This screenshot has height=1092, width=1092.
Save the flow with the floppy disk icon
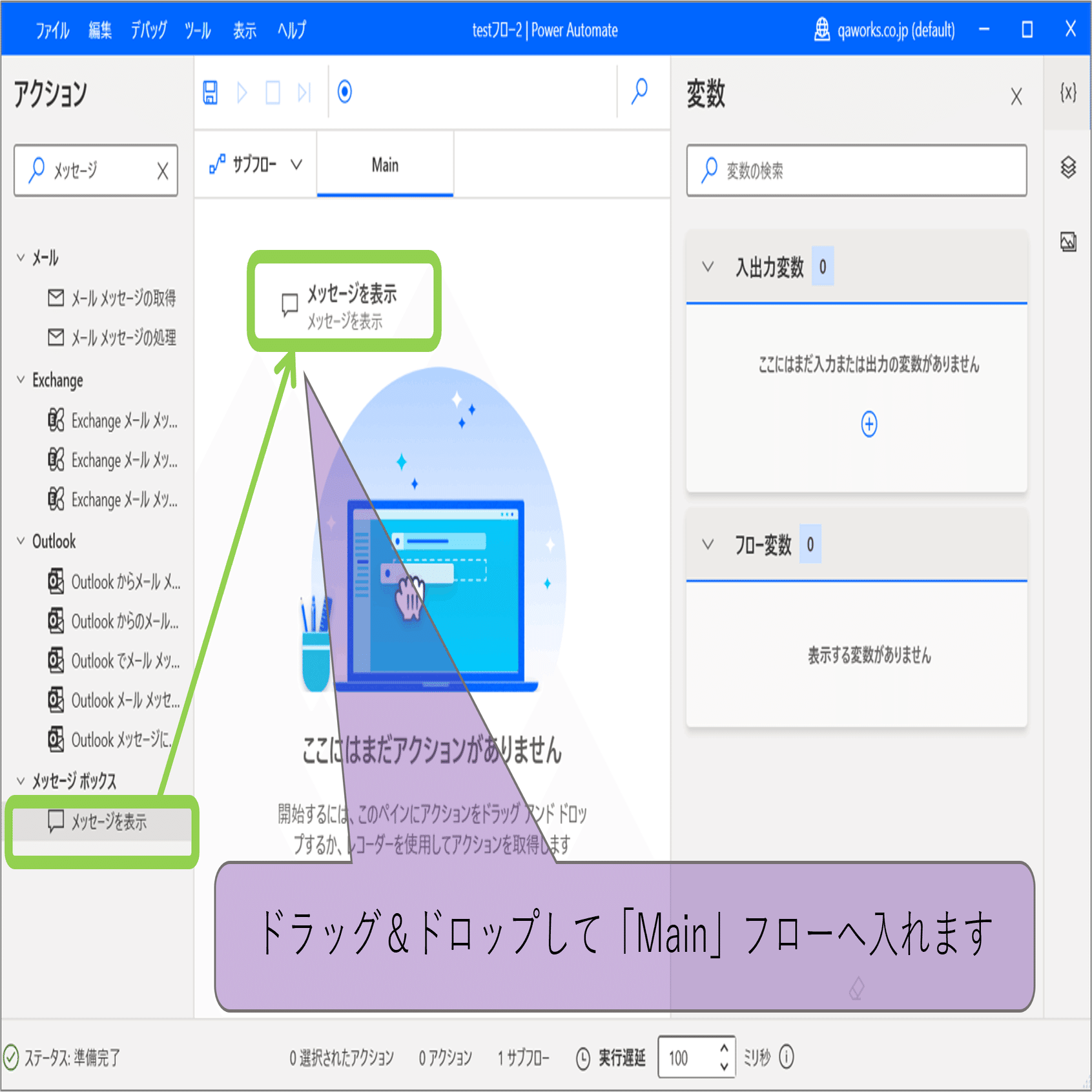(x=211, y=92)
